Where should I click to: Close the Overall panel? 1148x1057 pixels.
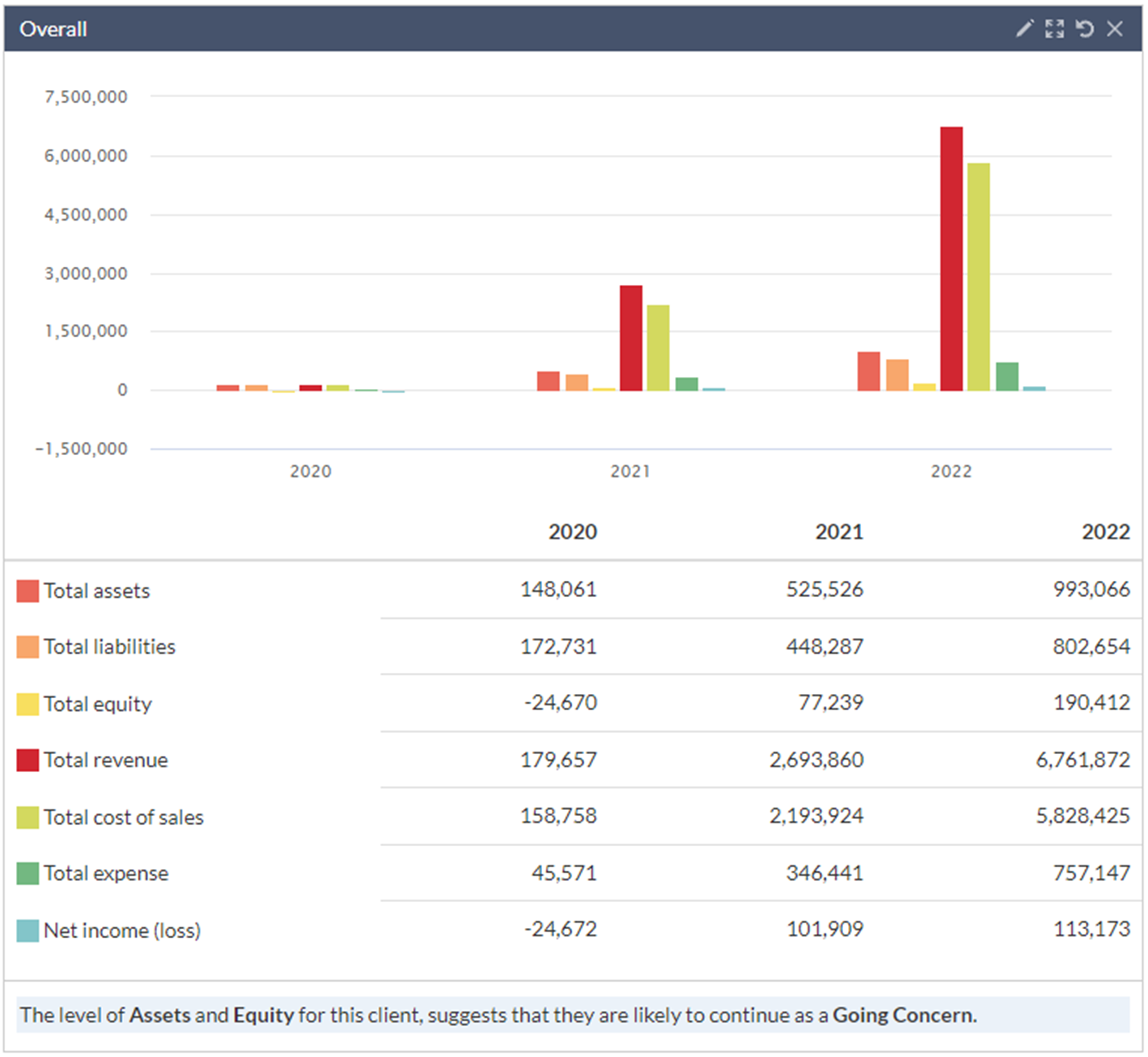[1115, 29]
